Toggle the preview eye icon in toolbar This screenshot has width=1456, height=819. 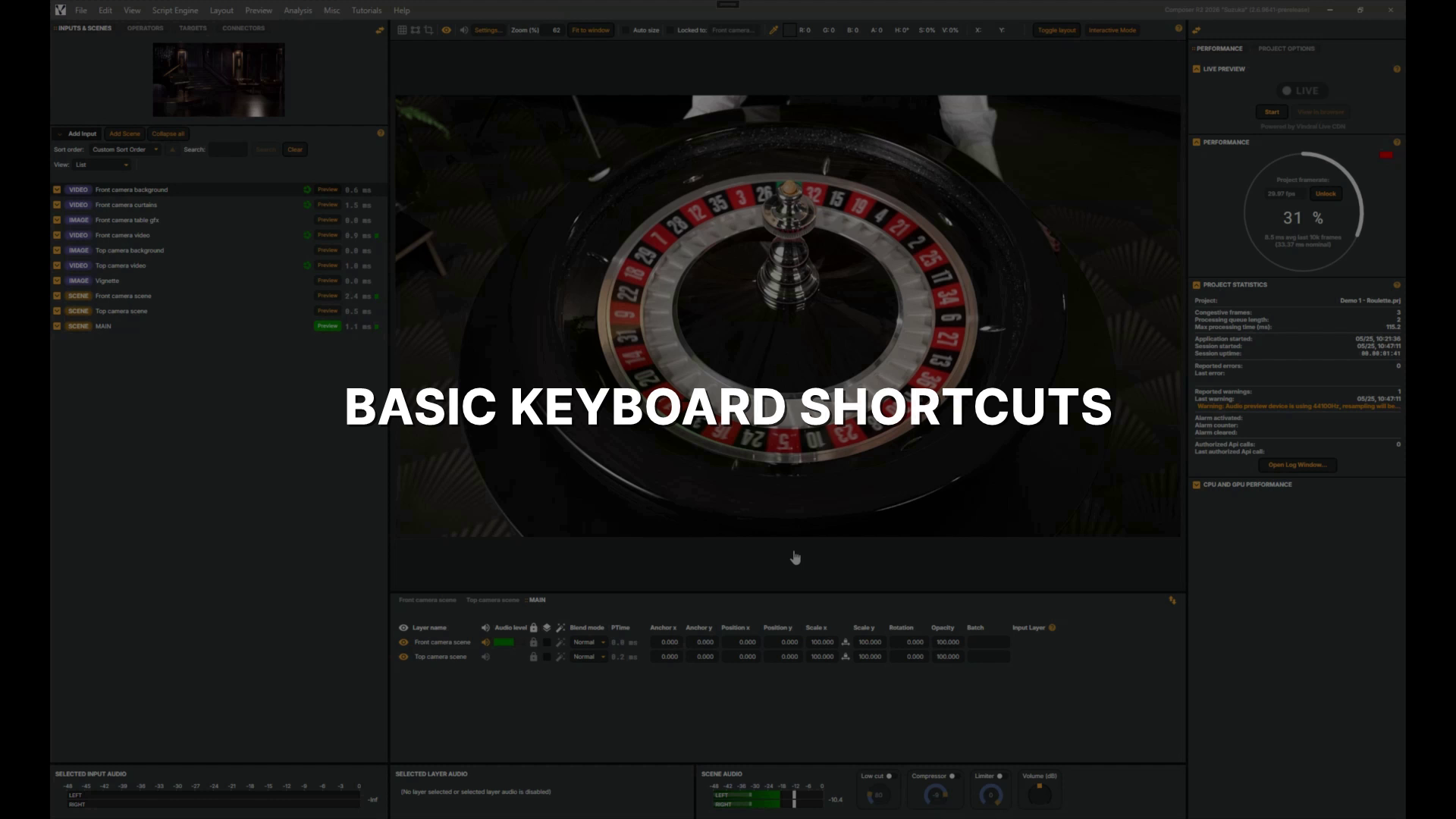(x=447, y=30)
